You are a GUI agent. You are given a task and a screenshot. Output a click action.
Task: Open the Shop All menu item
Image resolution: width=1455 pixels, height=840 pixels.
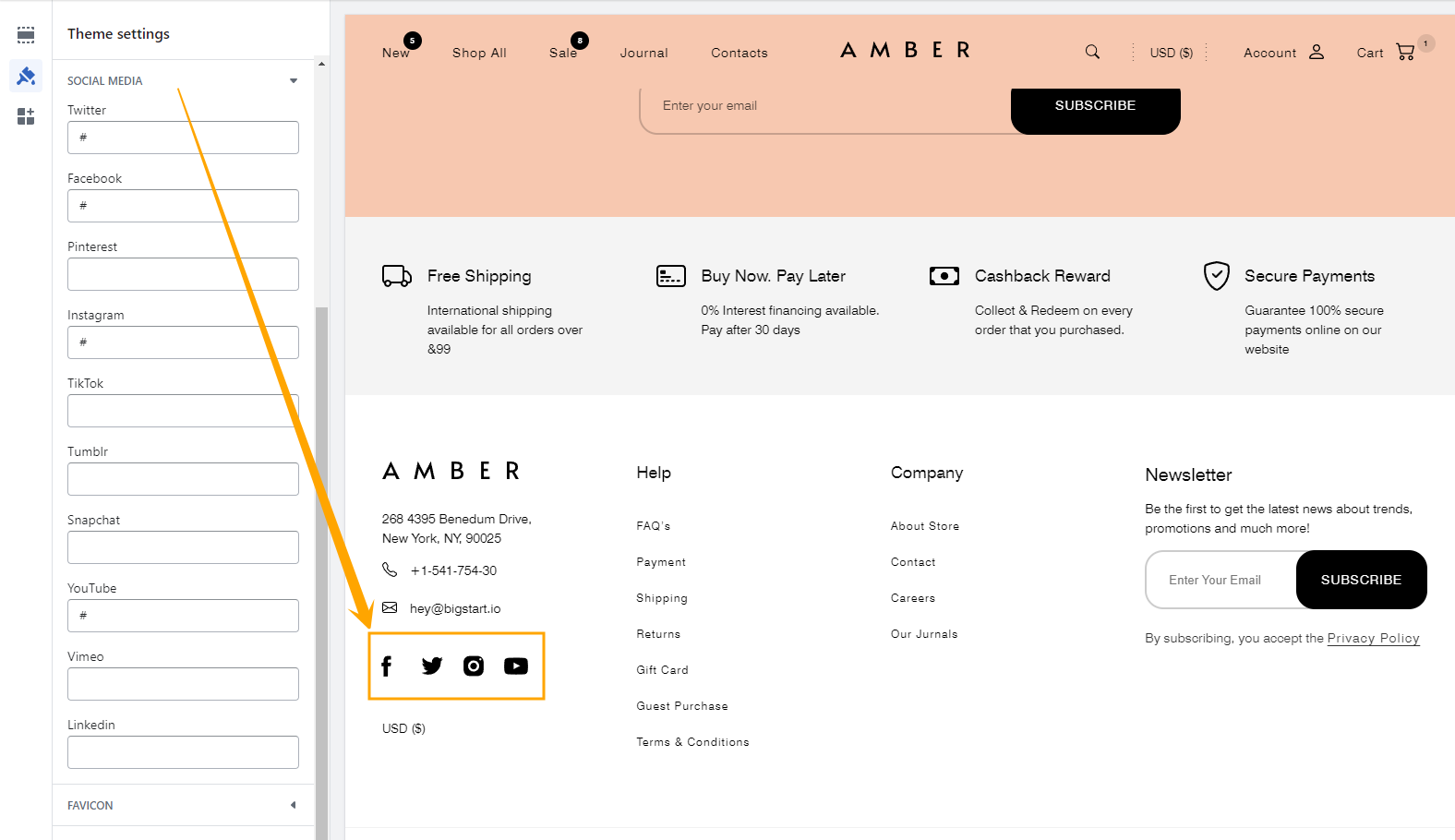tap(479, 53)
